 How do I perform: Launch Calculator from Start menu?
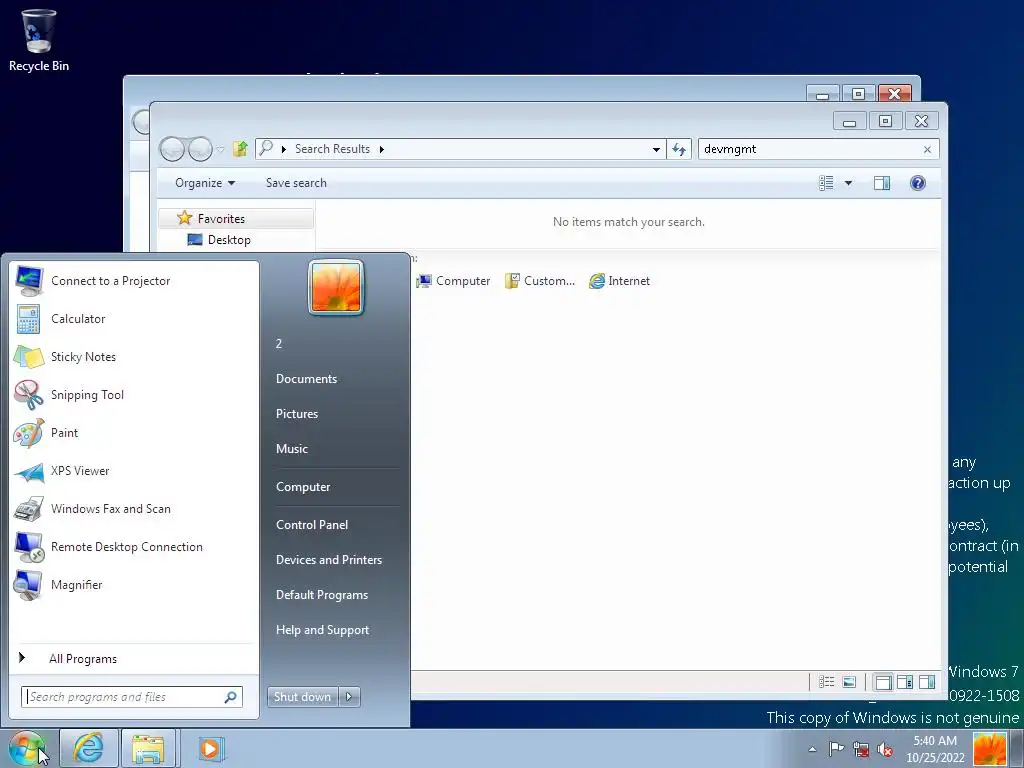tap(134, 319)
